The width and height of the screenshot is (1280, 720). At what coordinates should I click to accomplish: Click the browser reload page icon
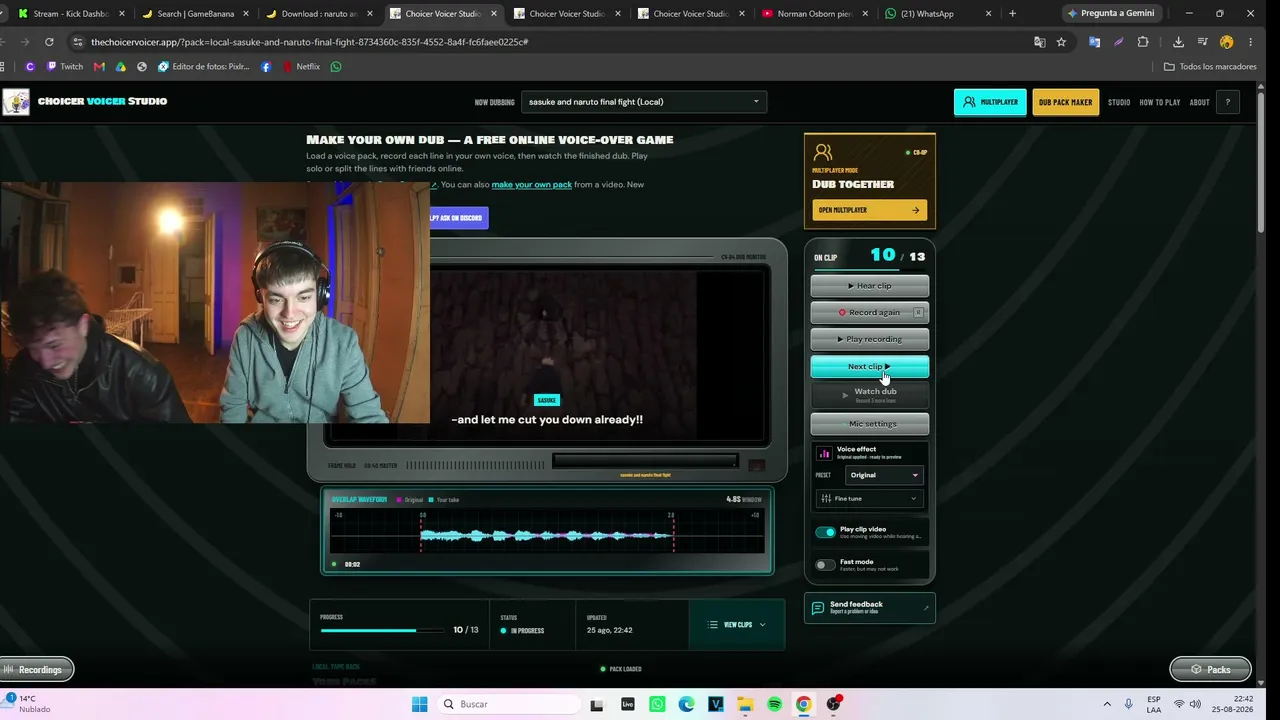(49, 42)
